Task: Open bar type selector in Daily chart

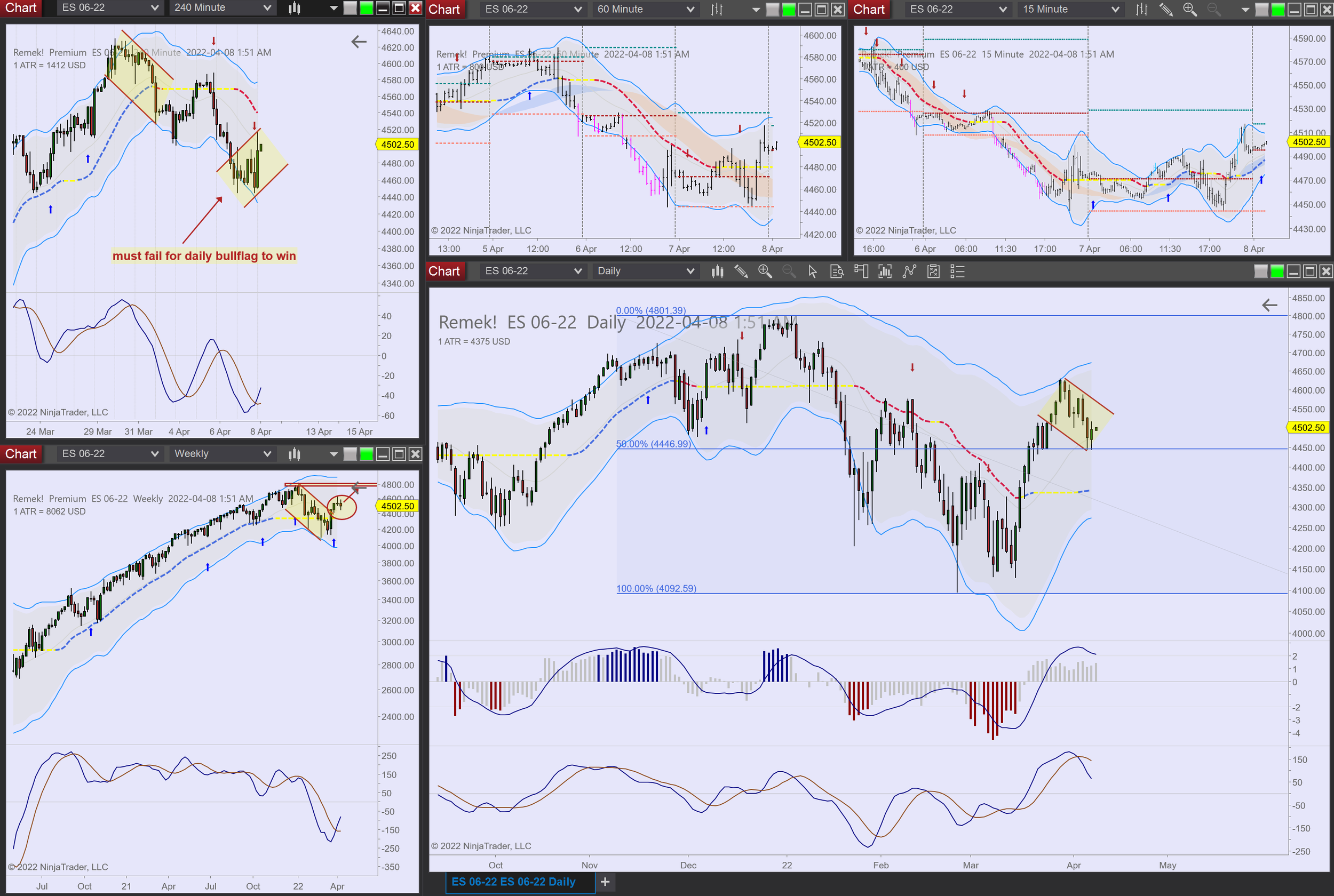Action: pos(717,271)
